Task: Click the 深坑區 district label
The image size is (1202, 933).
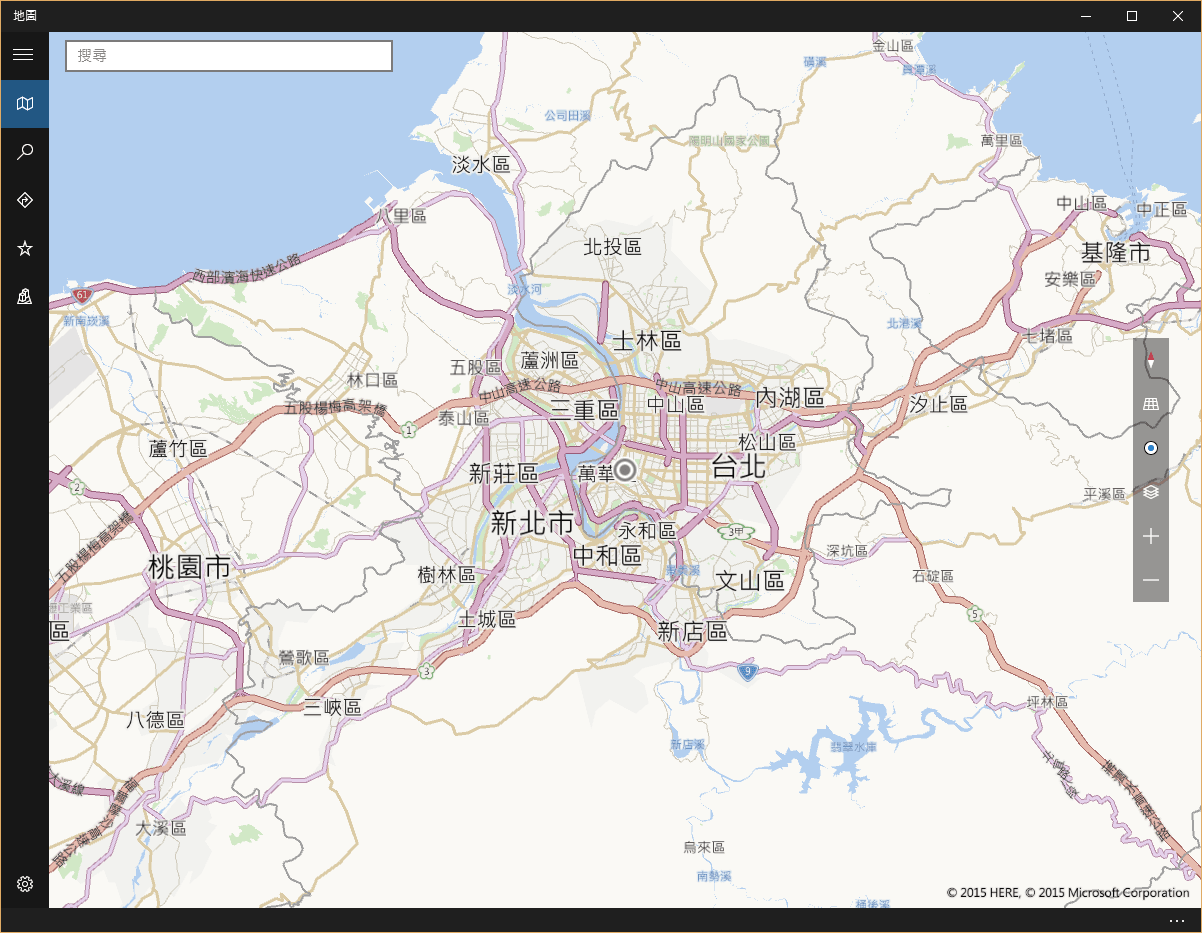Action: click(x=848, y=551)
